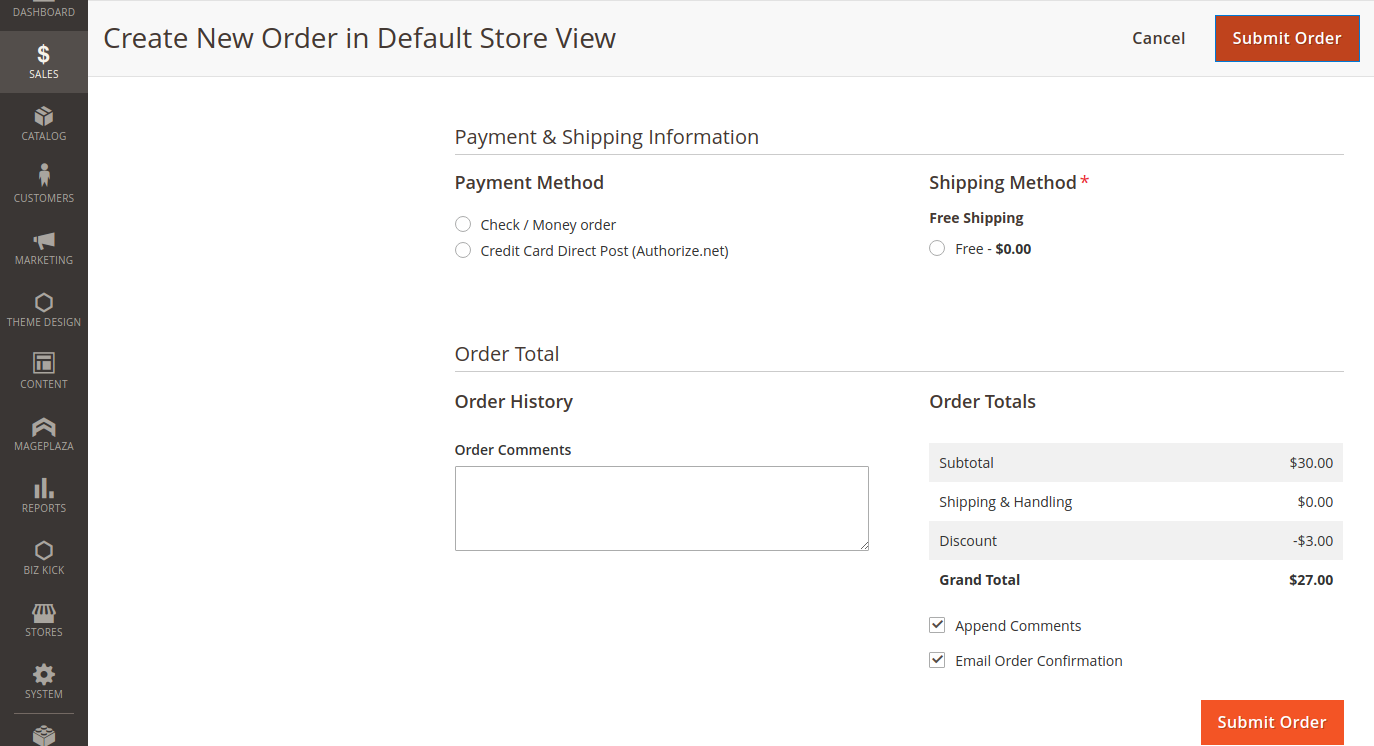Navigate to Marketing via the megaphone icon
This screenshot has height=746, width=1374.
pyautogui.click(x=43, y=247)
